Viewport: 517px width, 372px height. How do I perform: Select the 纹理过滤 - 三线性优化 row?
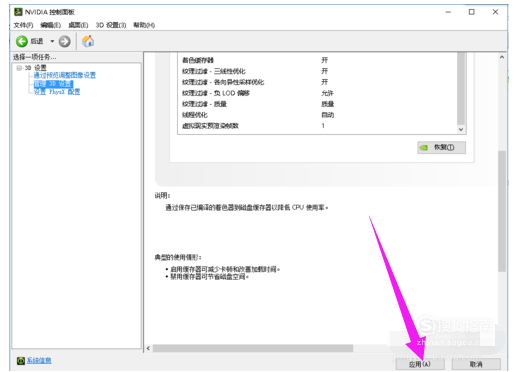tap(318, 71)
